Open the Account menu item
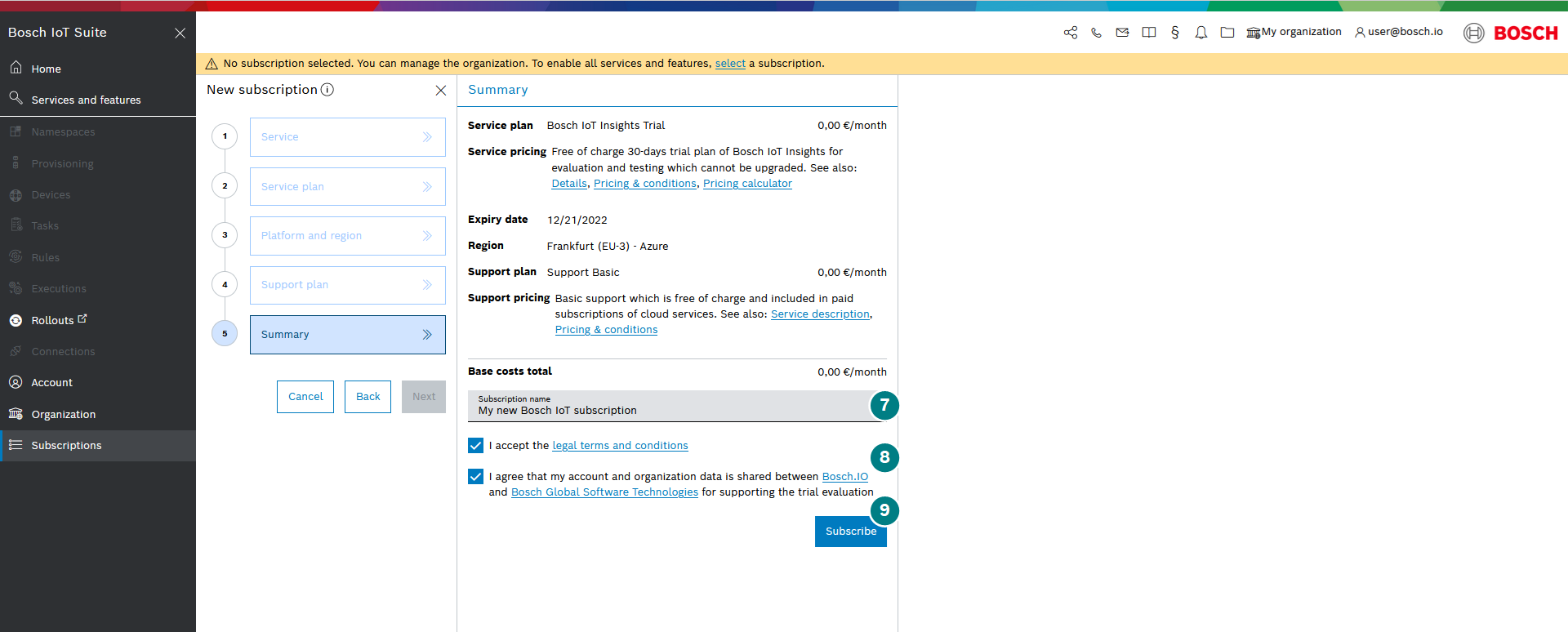Image resolution: width=1568 pixels, height=632 pixels. click(x=98, y=382)
